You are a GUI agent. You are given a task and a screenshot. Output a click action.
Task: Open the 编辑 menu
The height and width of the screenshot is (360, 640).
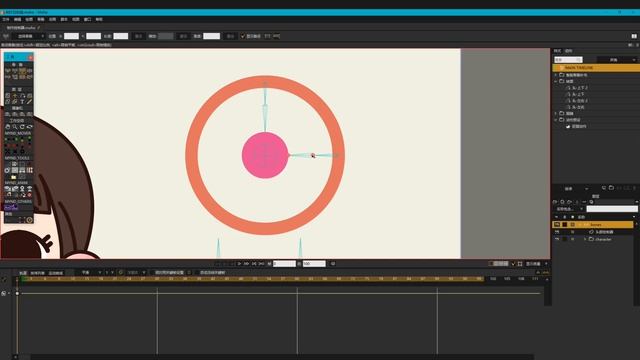tap(18, 19)
